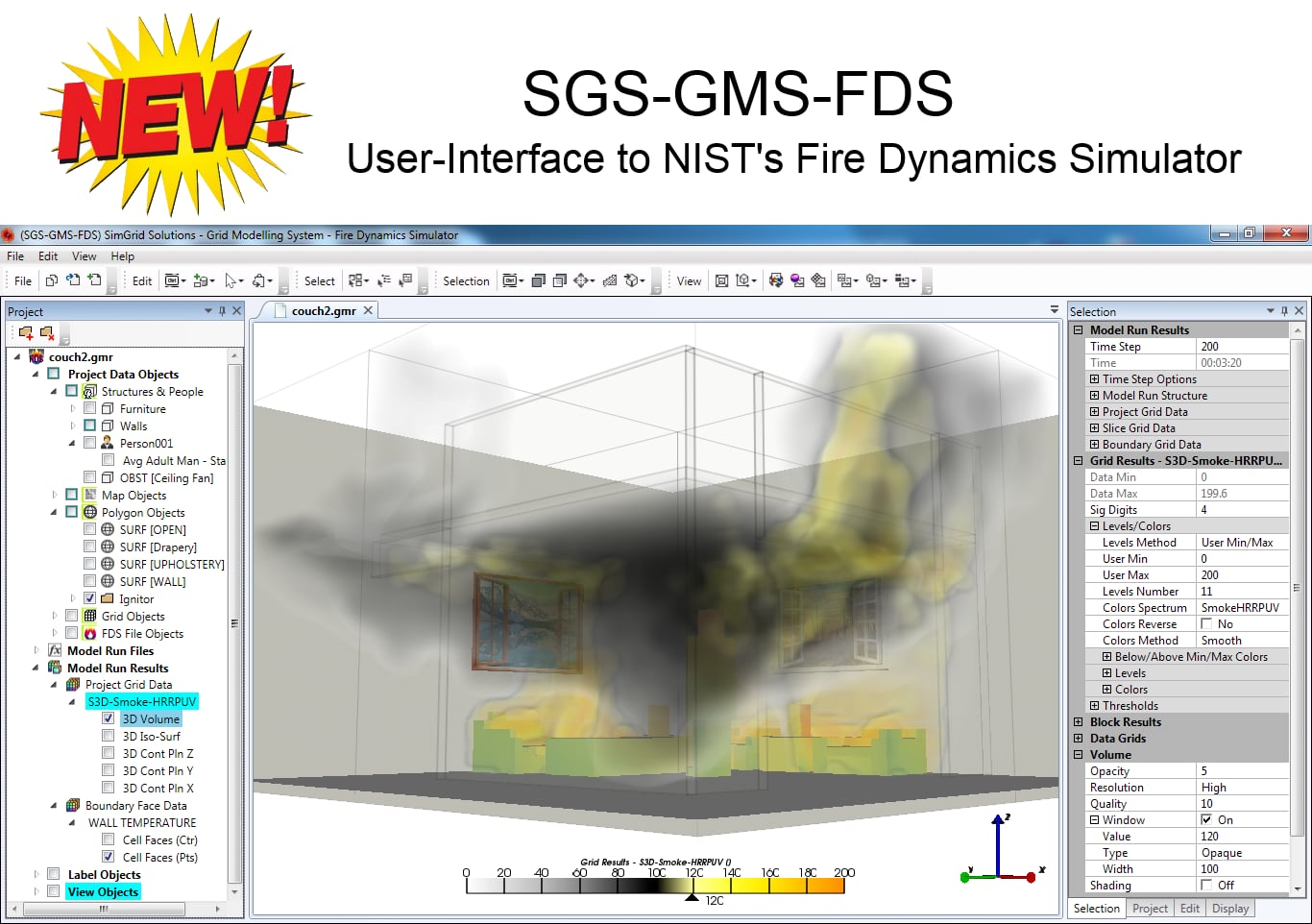Uncheck the 3D Volume checkbox
This screenshot has width=1312, height=924.
108,718
